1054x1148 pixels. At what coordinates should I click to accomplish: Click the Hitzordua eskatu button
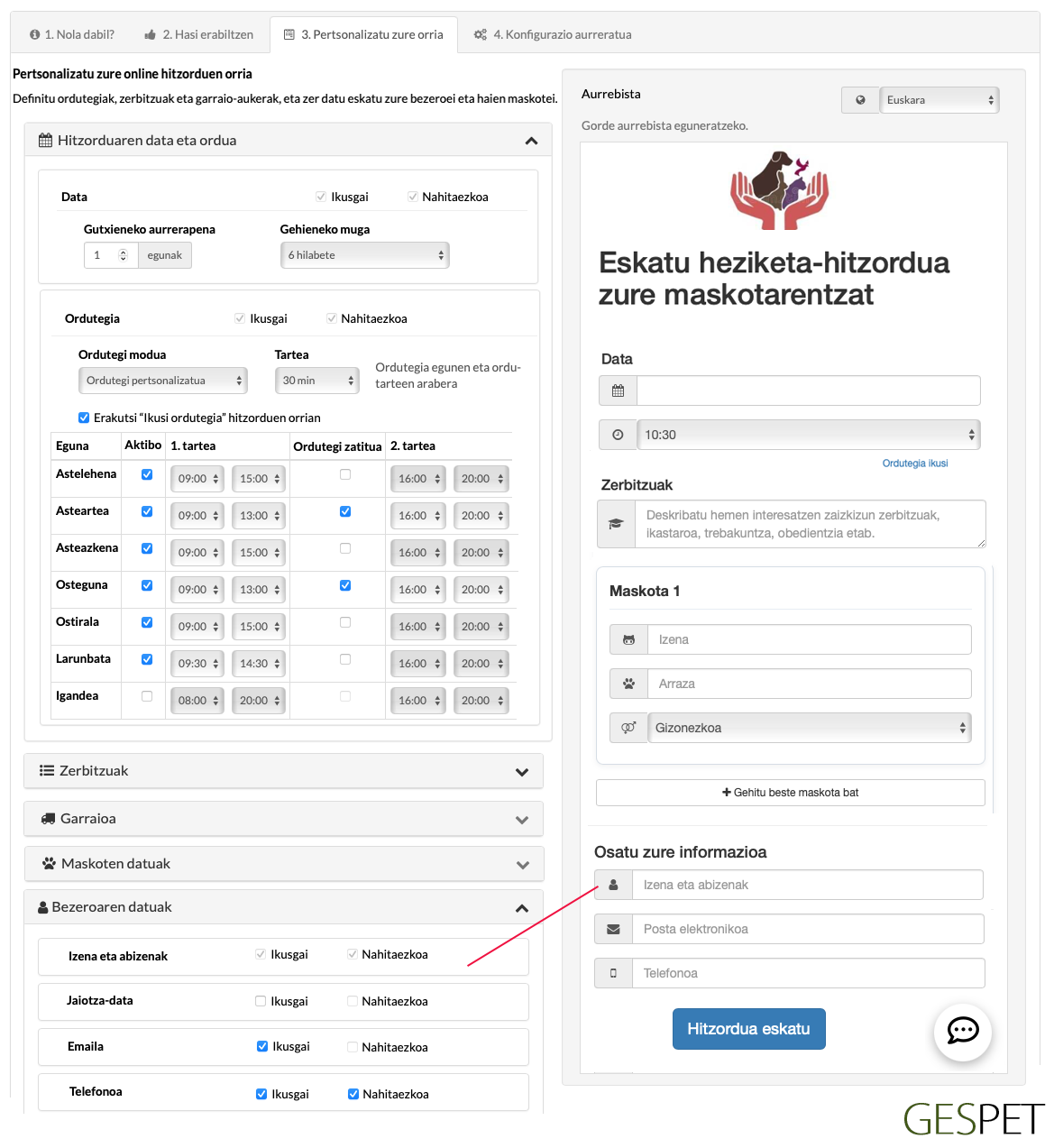click(748, 1029)
